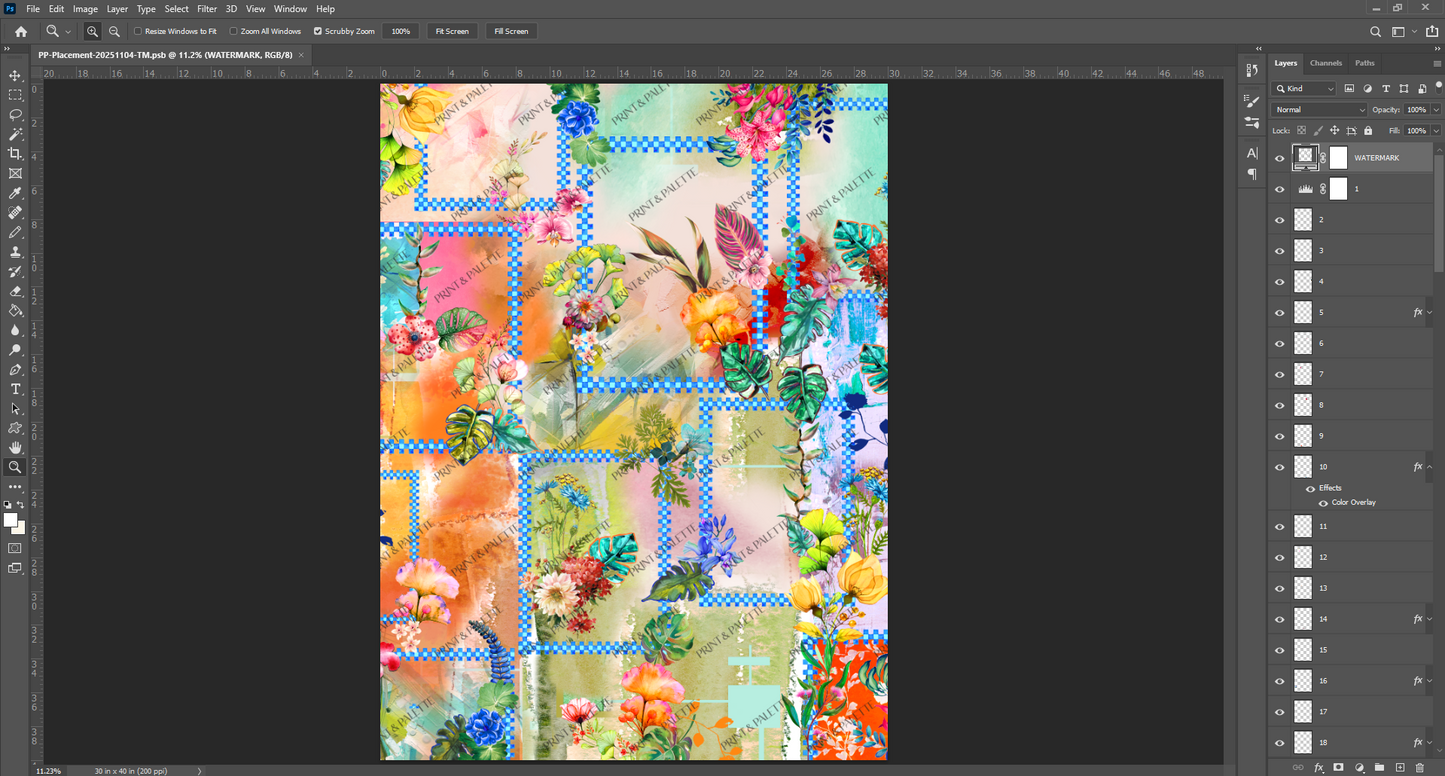Switch to the Channels tab
The image size is (1445, 776).
[1326, 63]
